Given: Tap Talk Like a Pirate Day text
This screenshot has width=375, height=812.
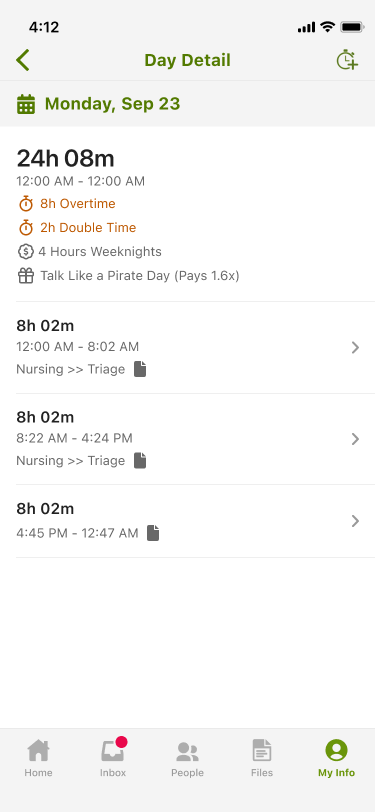Looking at the screenshot, I should point(105,276).
